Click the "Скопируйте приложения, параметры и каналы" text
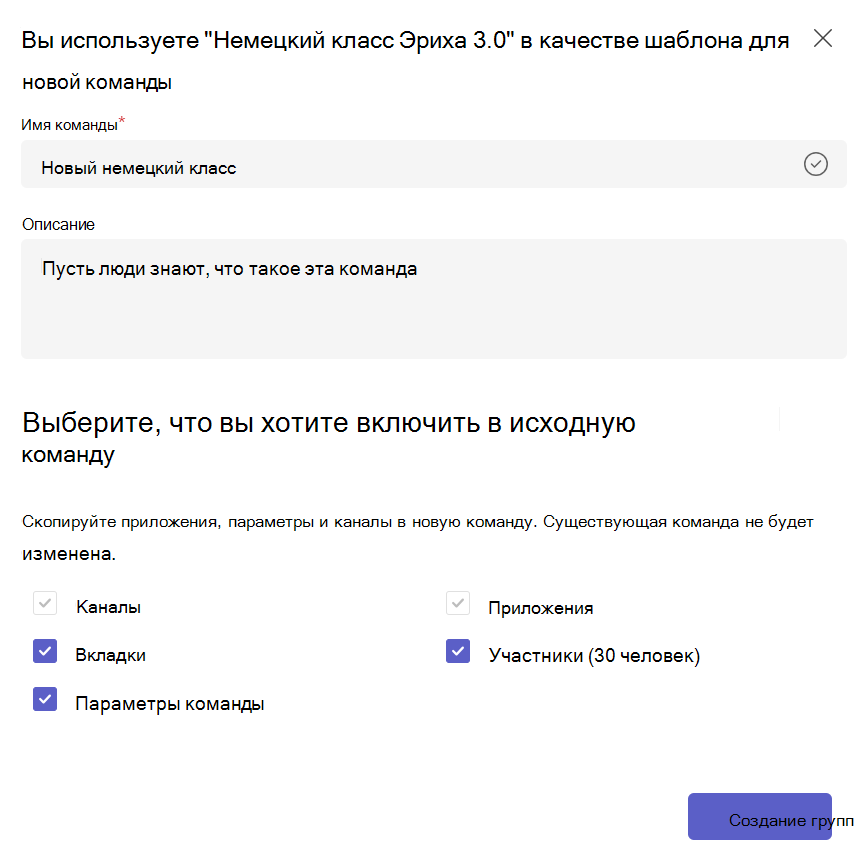 418,538
